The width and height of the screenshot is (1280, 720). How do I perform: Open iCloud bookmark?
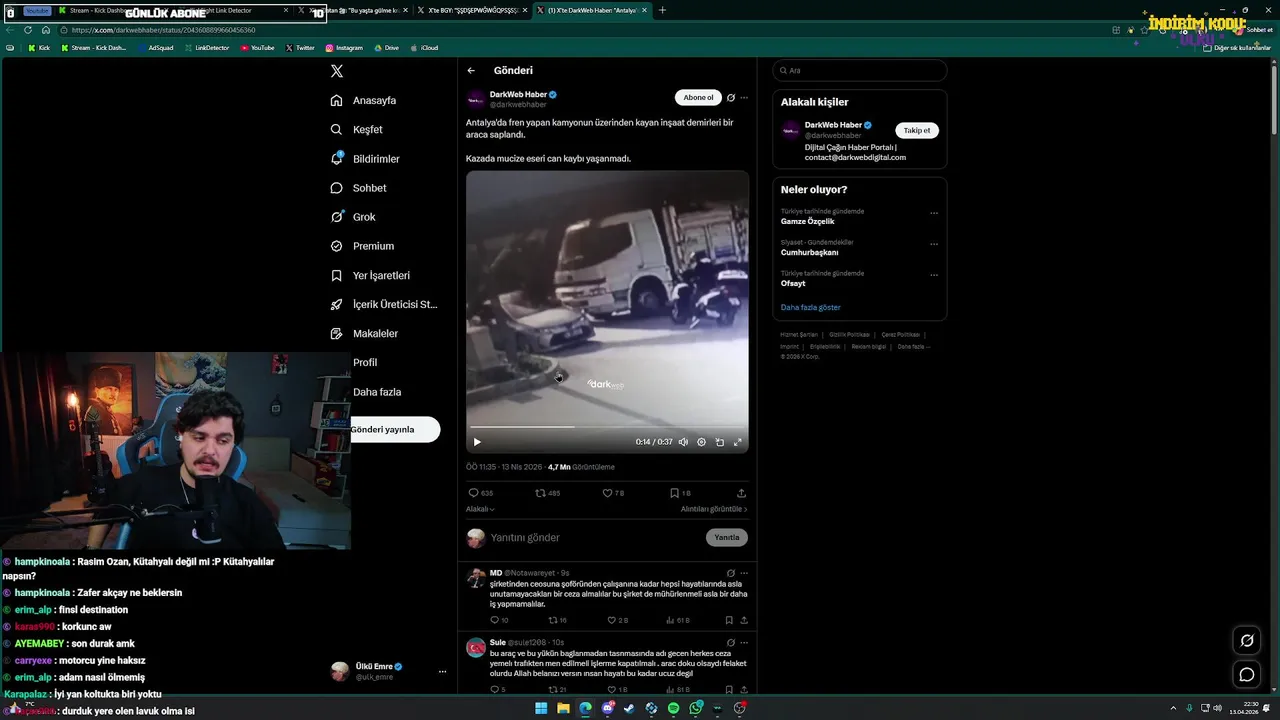coord(424,47)
